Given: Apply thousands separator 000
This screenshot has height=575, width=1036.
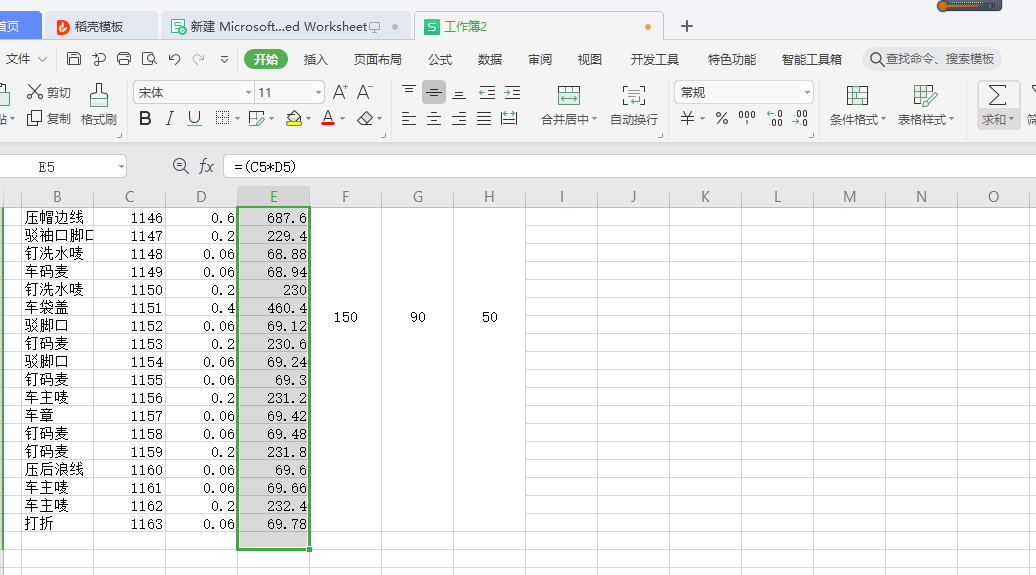Looking at the screenshot, I should (x=747, y=118).
